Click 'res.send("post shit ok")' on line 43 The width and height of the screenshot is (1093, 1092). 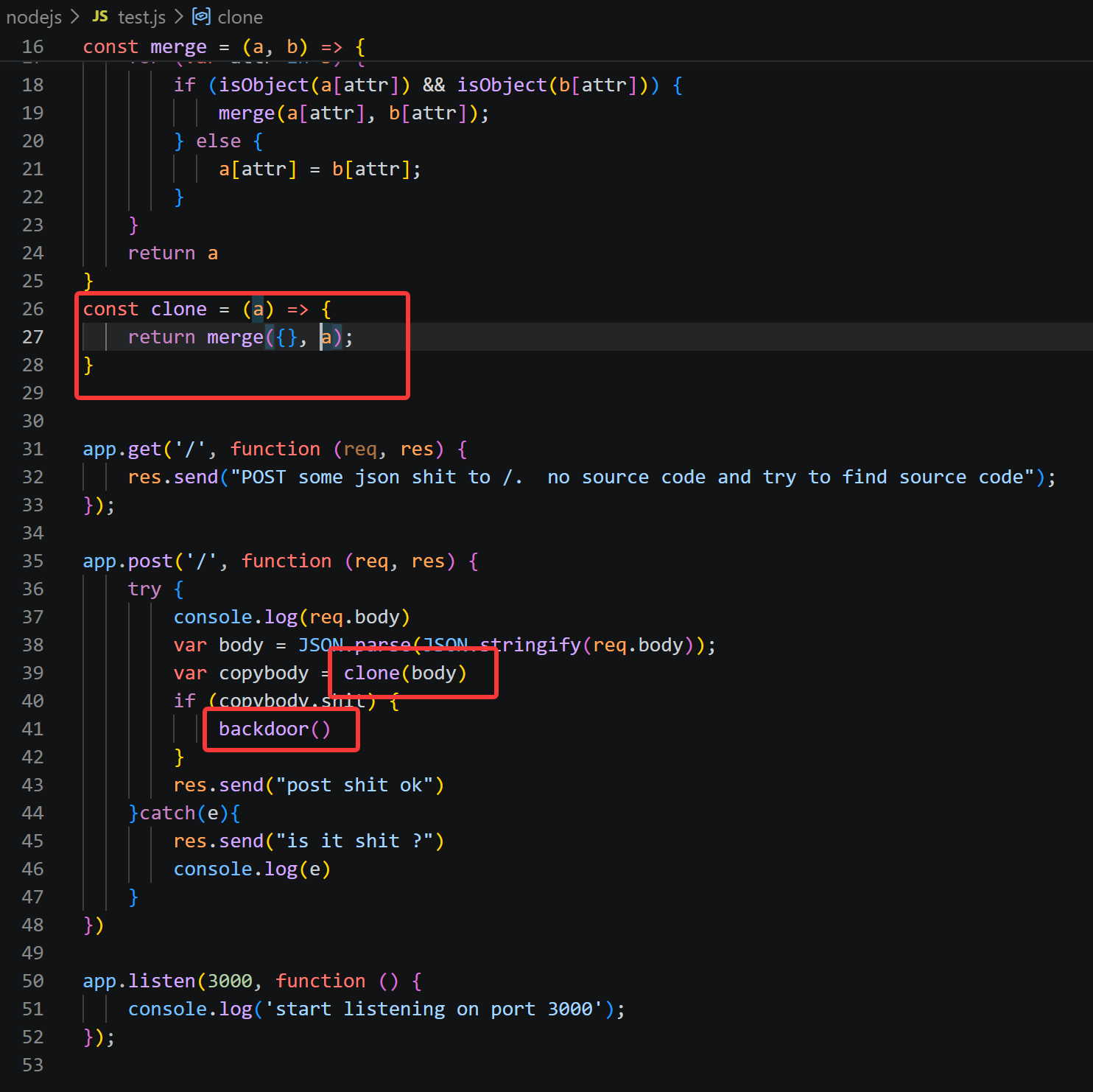coord(309,785)
